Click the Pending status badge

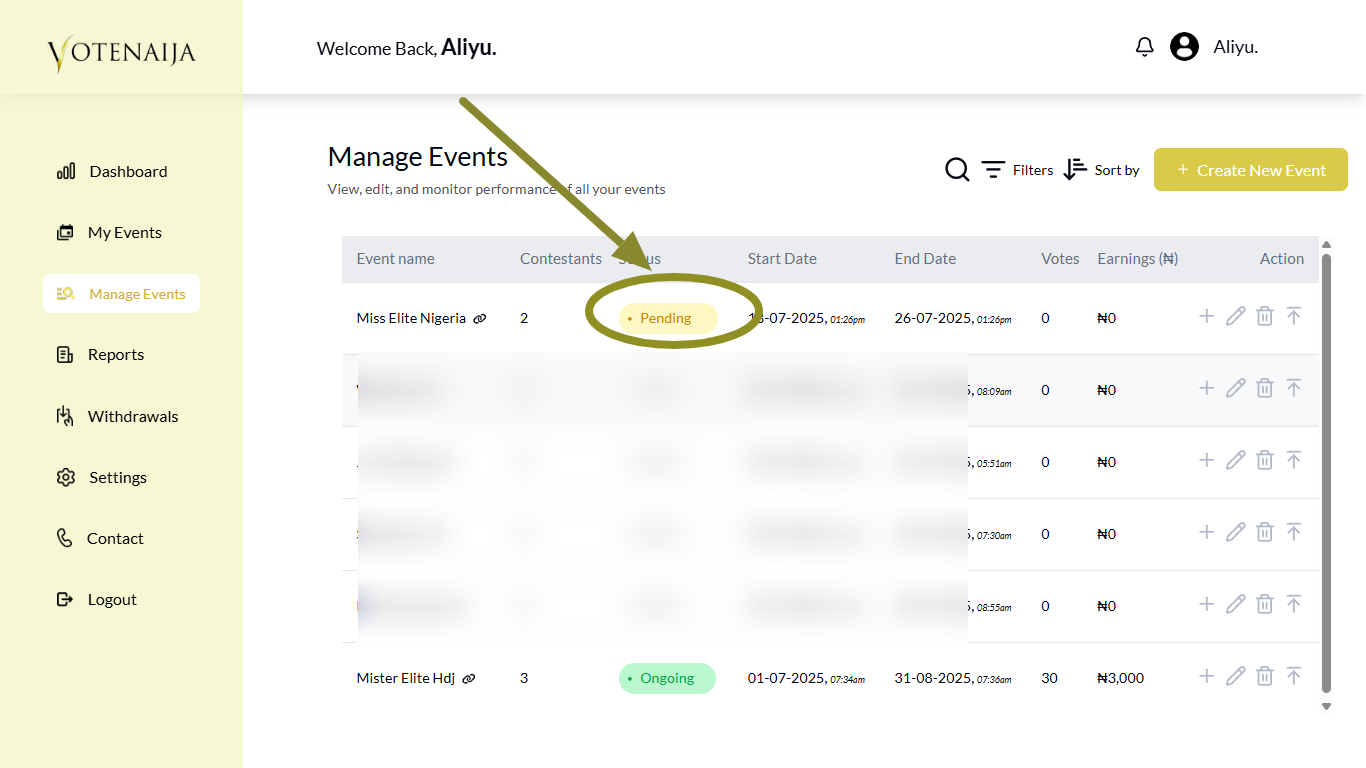(667, 319)
